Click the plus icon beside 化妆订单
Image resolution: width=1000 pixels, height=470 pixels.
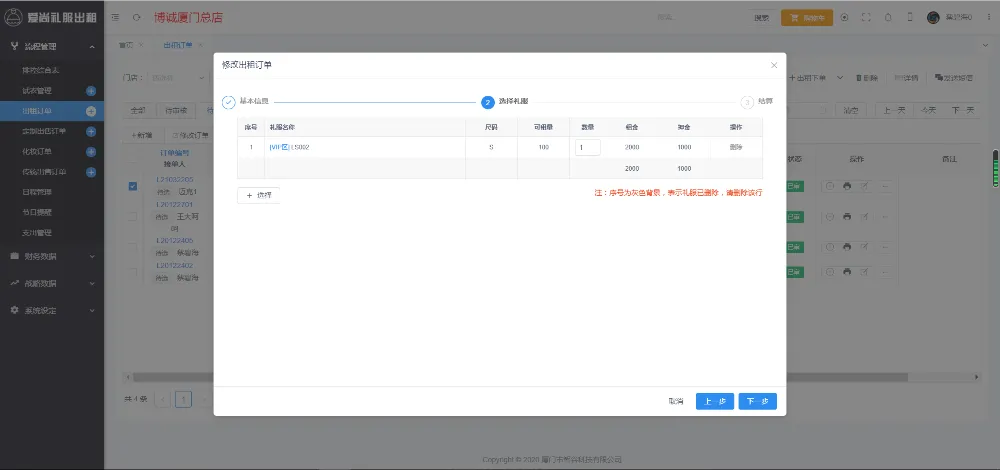[91, 152]
